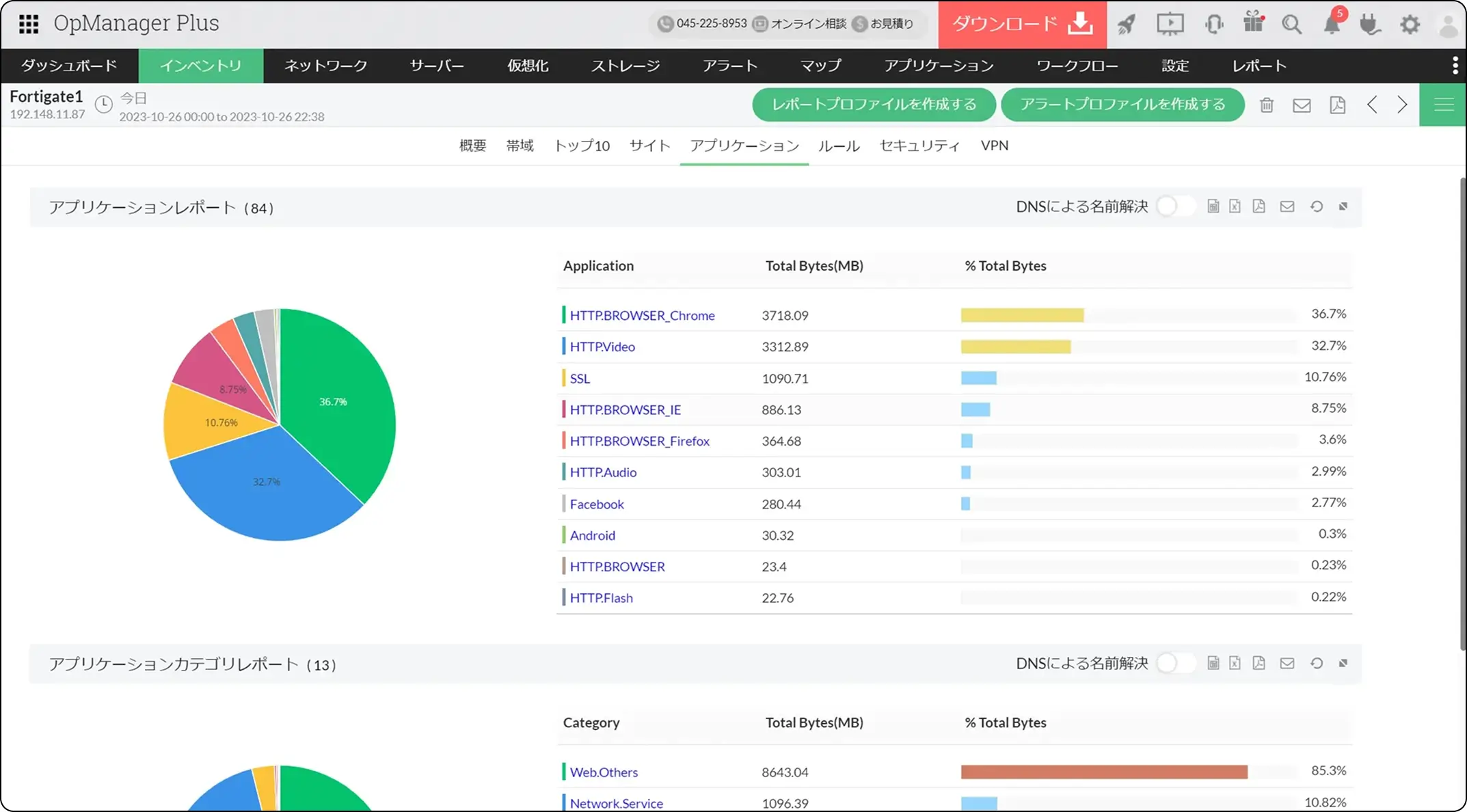Click the page vertical scrollbar
The width and height of the screenshot is (1467, 812).
pyautogui.click(x=1462, y=414)
